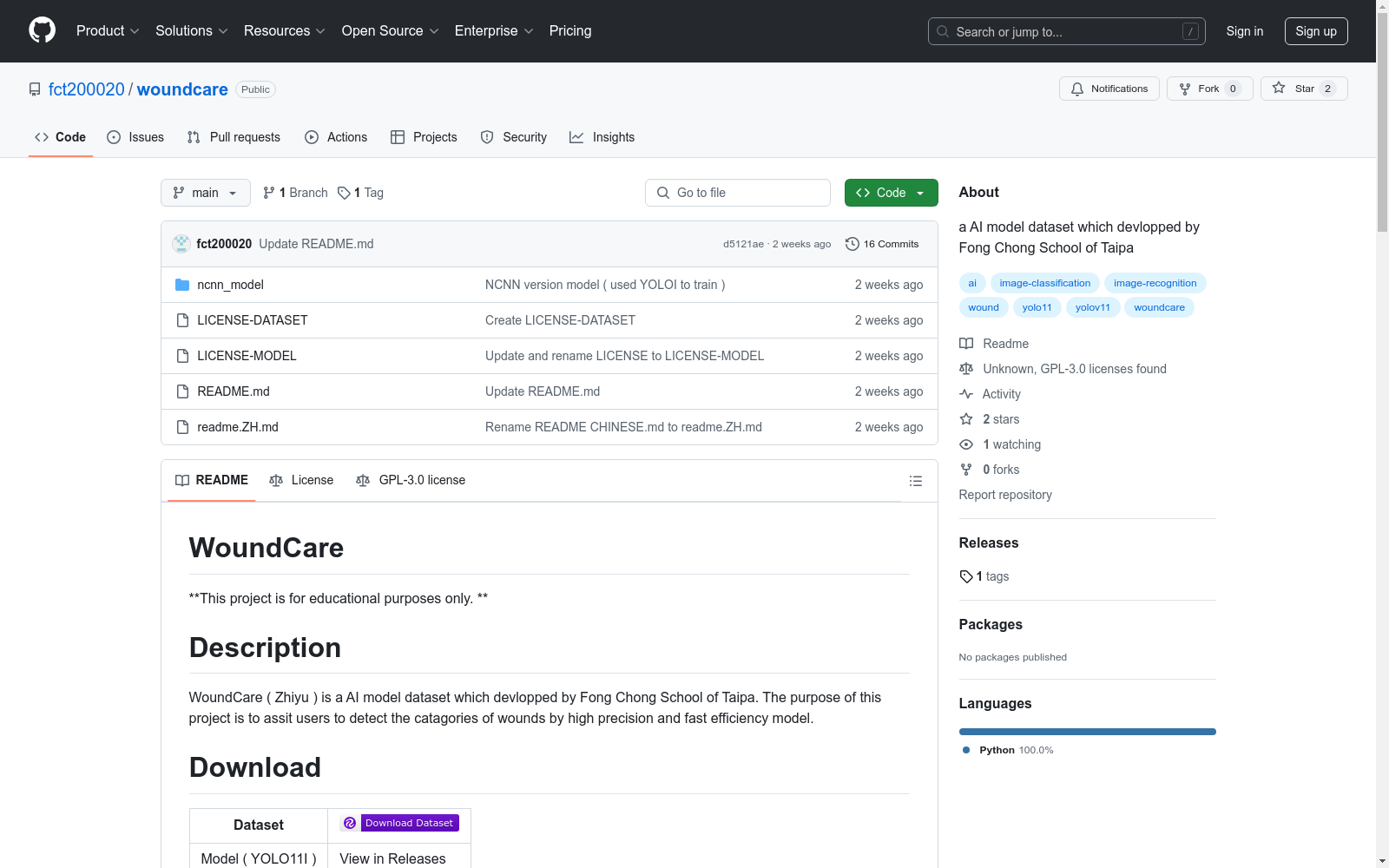Click the image-classification topic tag
The width and height of the screenshot is (1389, 868).
pyautogui.click(x=1045, y=283)
